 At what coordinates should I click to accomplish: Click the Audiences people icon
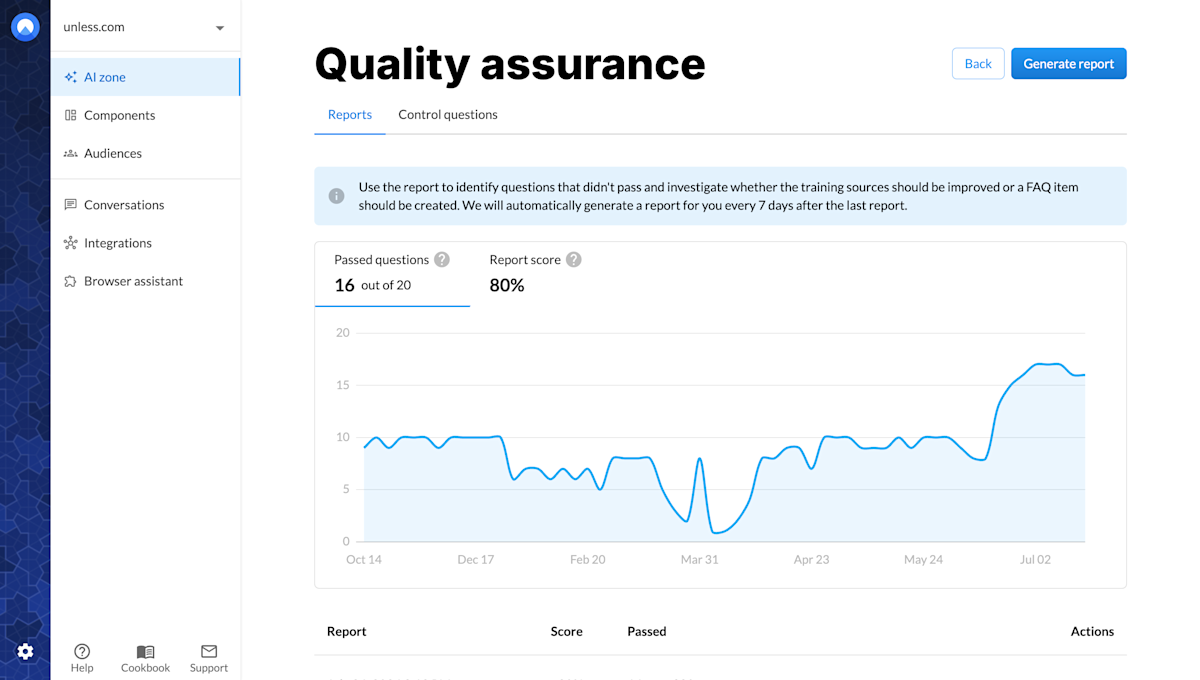(x=70, y=153)
